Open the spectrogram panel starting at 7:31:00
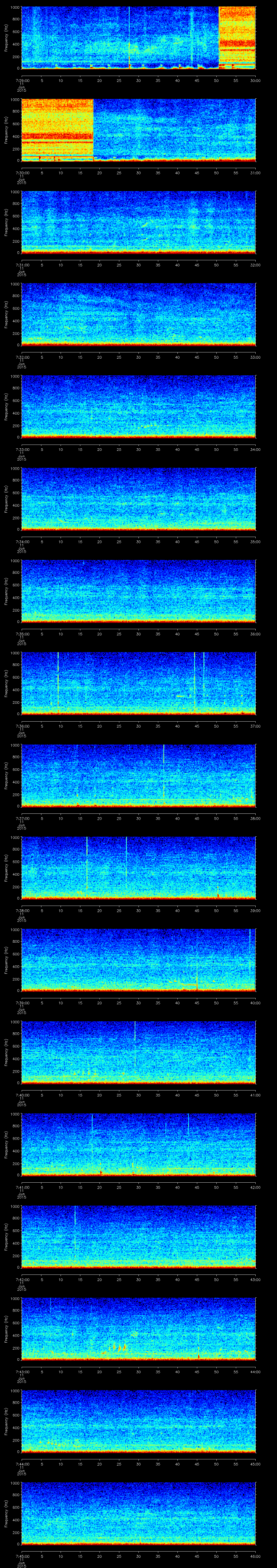277x1568 pixels. (138, 222)
